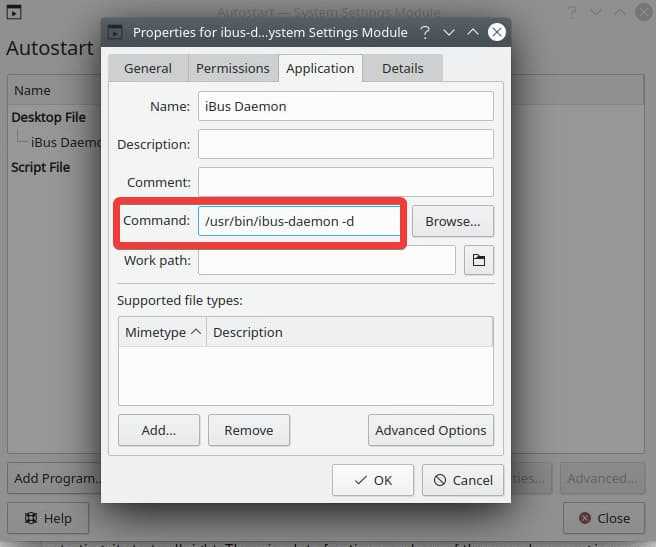This screenshot has height=547, width=656.
Task: Sort by the Mimetype column header
Action: (162, 332)
